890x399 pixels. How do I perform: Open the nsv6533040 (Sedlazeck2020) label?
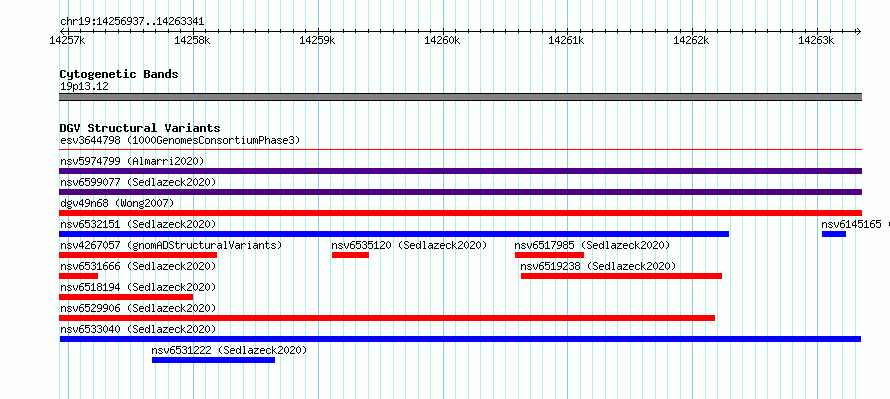pyautogui.click(x=138, y=329)
